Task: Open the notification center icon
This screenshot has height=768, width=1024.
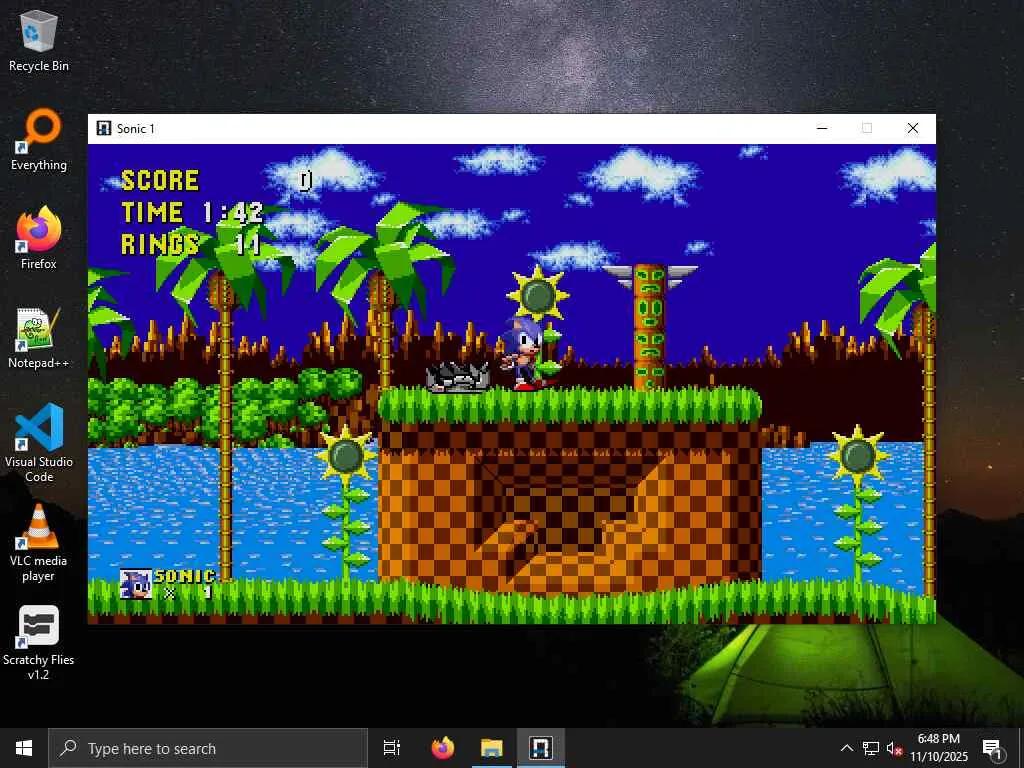Action: pyautogui.click(x=992, y=748)
